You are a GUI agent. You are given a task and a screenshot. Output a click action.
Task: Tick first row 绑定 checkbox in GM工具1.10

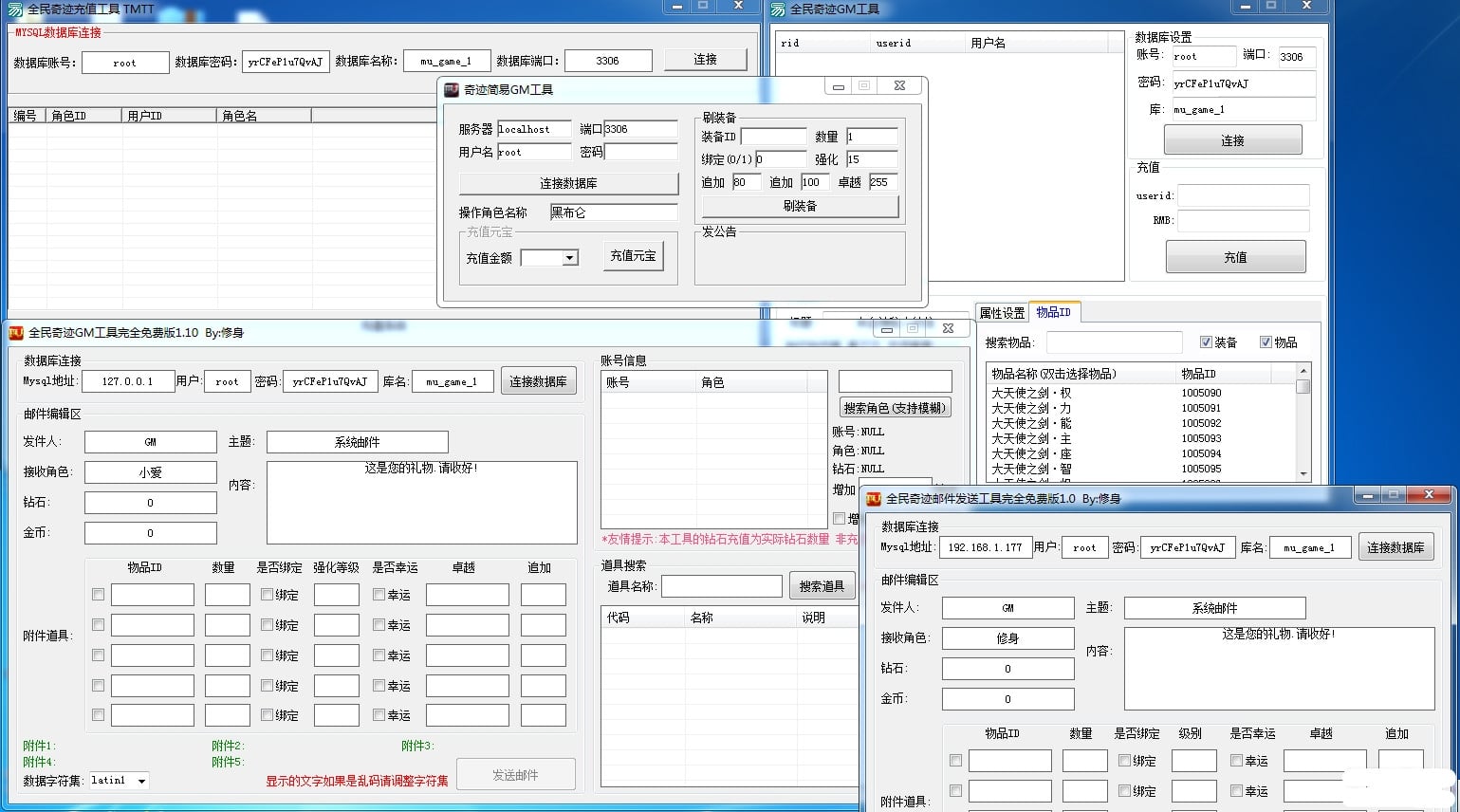(x=267, y=595)
